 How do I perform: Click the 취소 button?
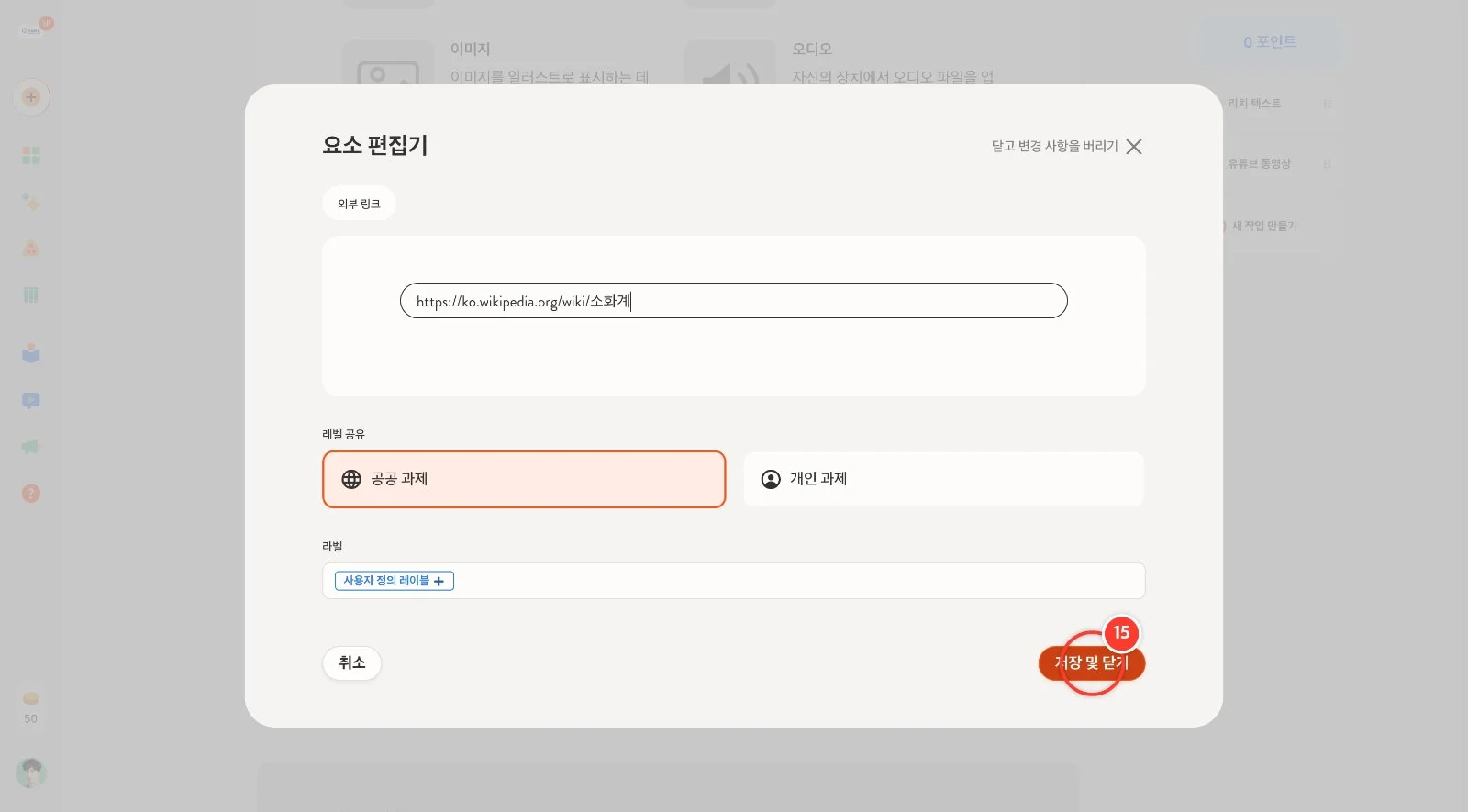tap(352, 663)
